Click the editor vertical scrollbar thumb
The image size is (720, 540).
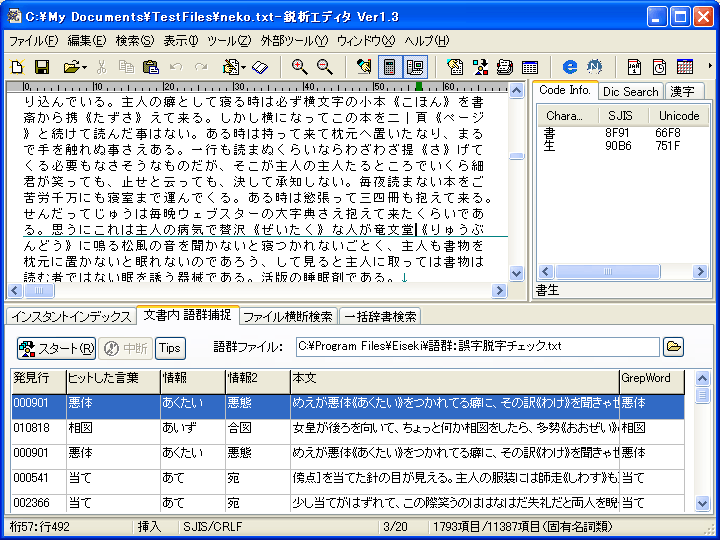coord(517,156)
